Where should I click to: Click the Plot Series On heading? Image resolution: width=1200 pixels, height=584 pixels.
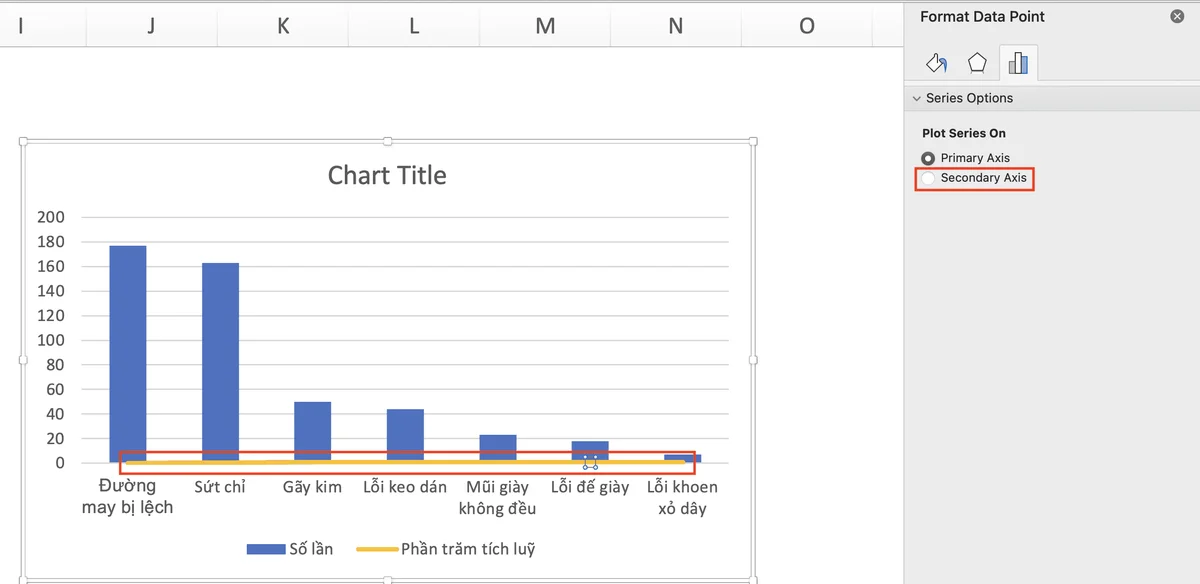[964, 133]
